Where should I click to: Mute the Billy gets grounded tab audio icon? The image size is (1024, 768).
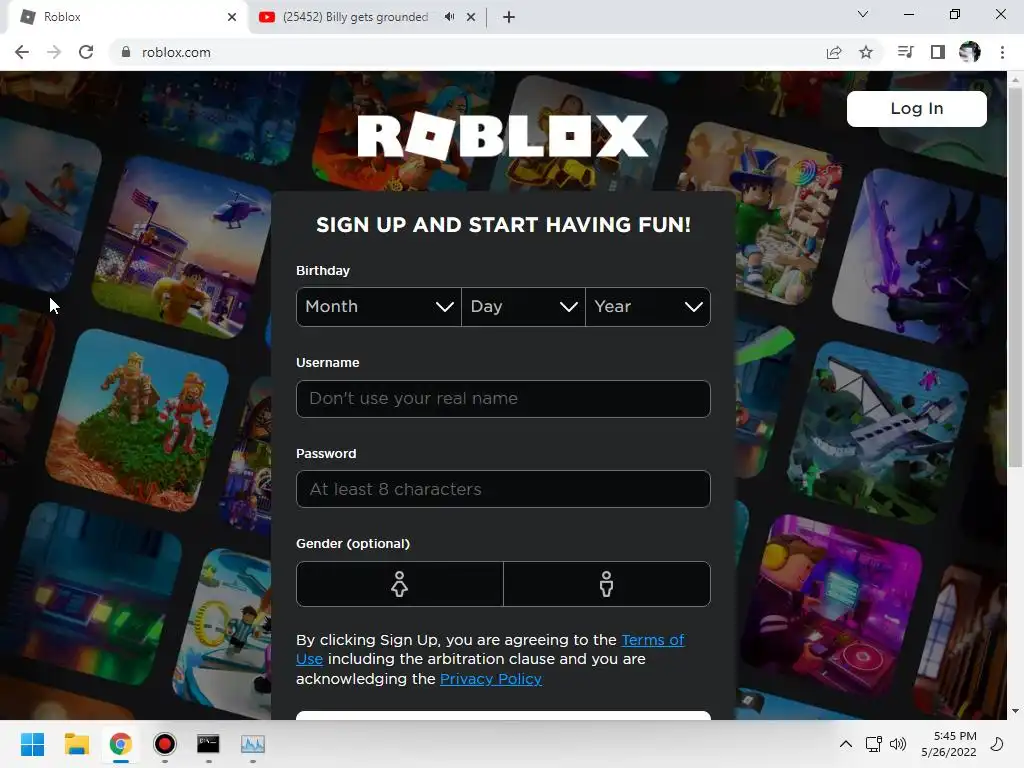click(x=449, y=17)
